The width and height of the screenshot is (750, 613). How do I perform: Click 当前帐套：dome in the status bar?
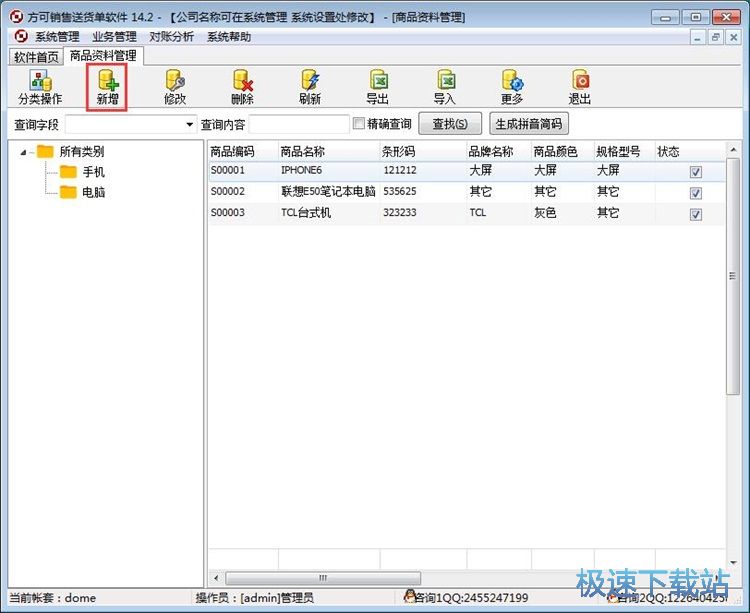(53, 598)
